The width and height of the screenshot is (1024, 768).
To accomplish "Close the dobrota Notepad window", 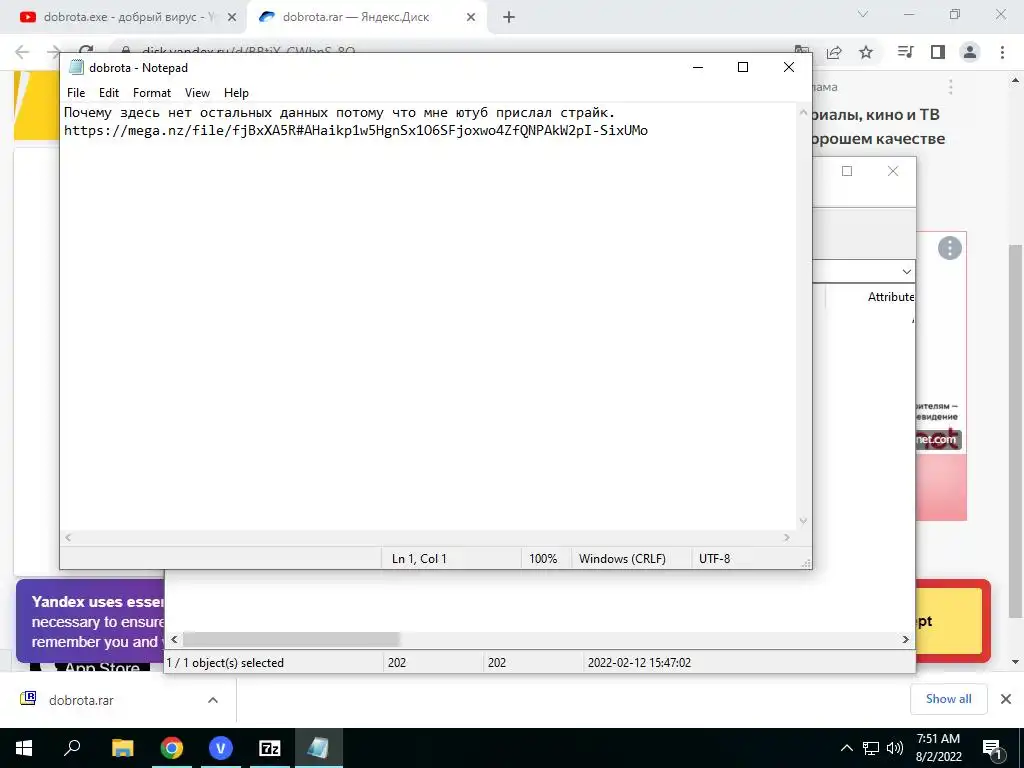I will 788,67.
